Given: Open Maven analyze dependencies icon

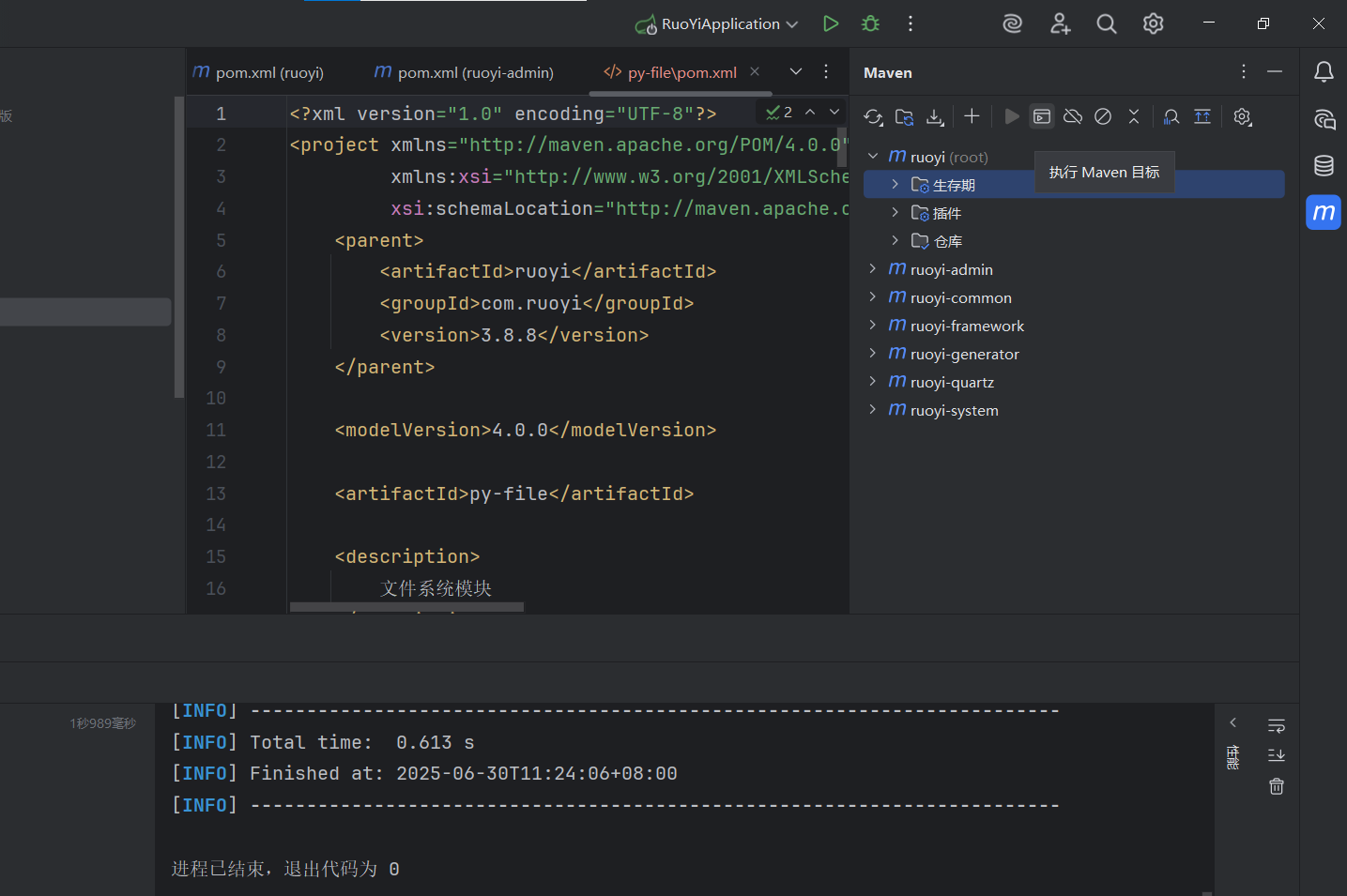Looking at the screenshot, I should (x=1171, y=116).
